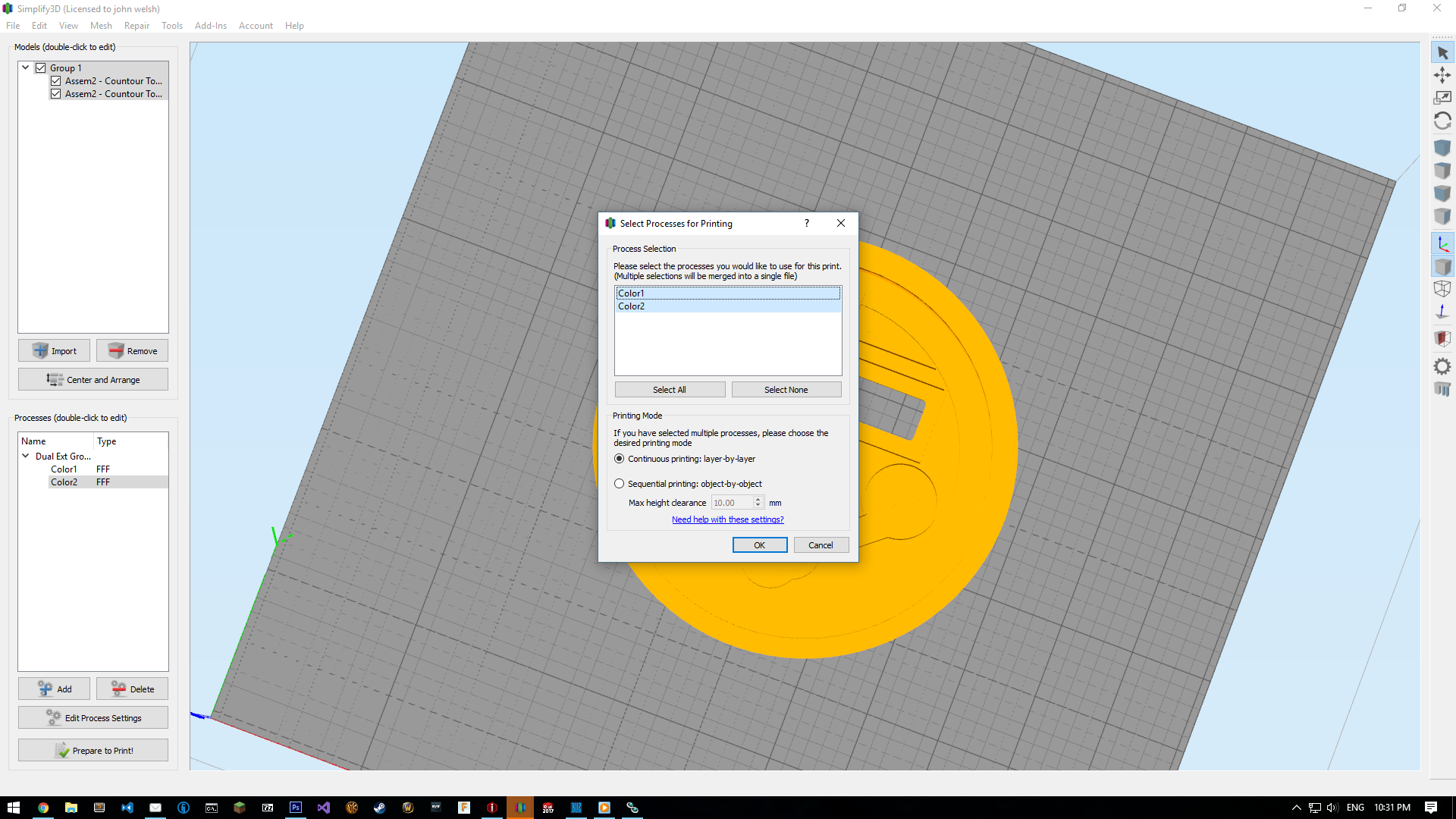Image resolution: width=1456 pixels, height=819 pixels.
Task: Open the File menu
Action: (x=13, y=26)
